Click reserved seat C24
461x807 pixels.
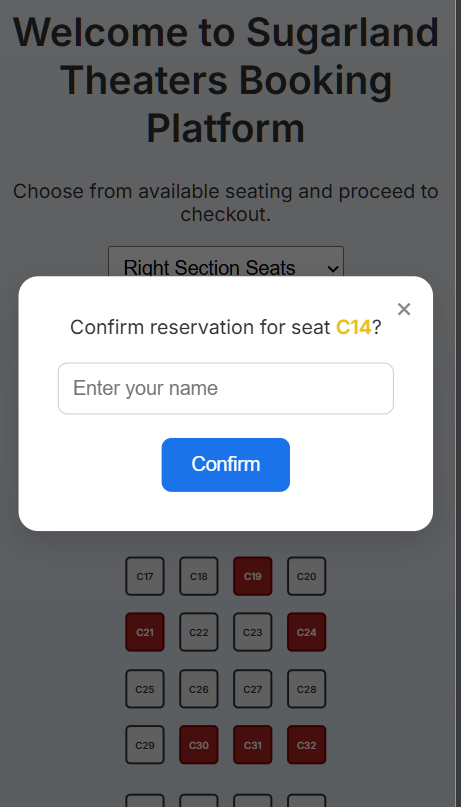[x=307, y=632]
